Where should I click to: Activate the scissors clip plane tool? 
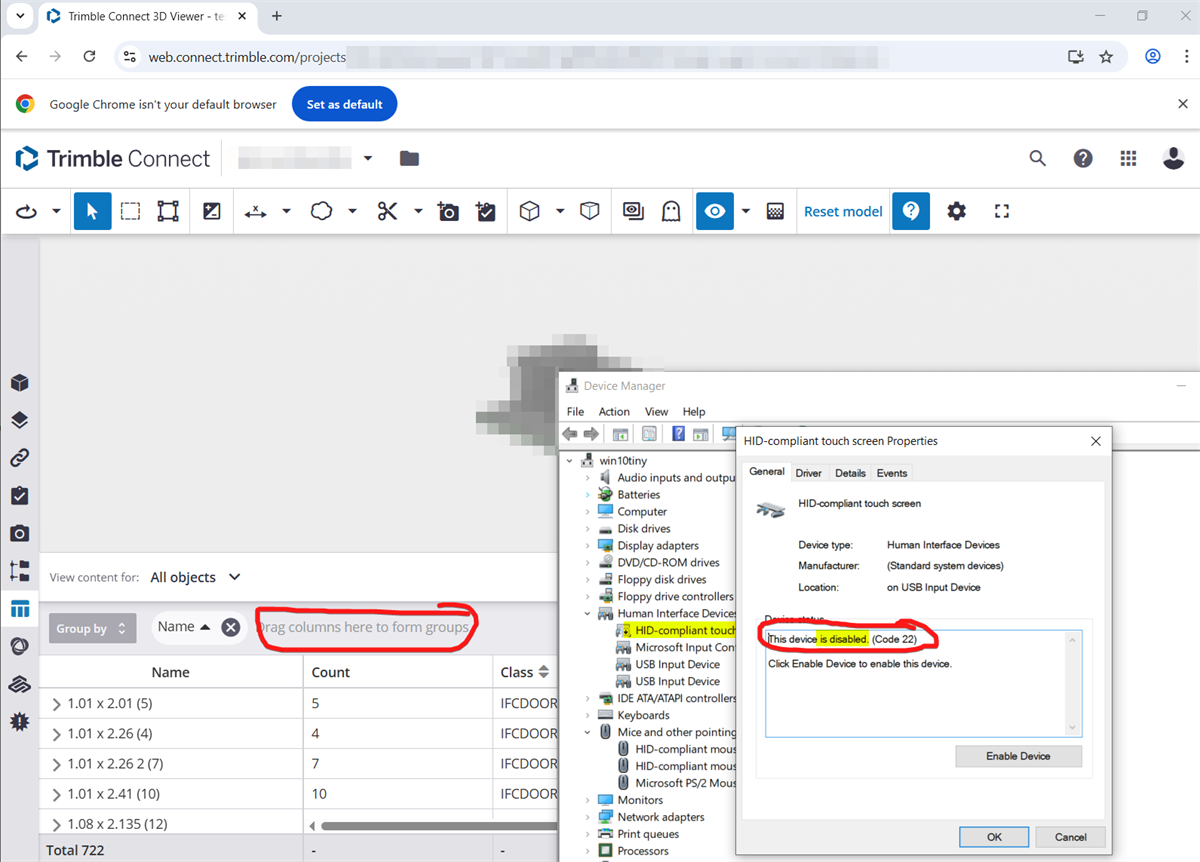pos(387,211)
